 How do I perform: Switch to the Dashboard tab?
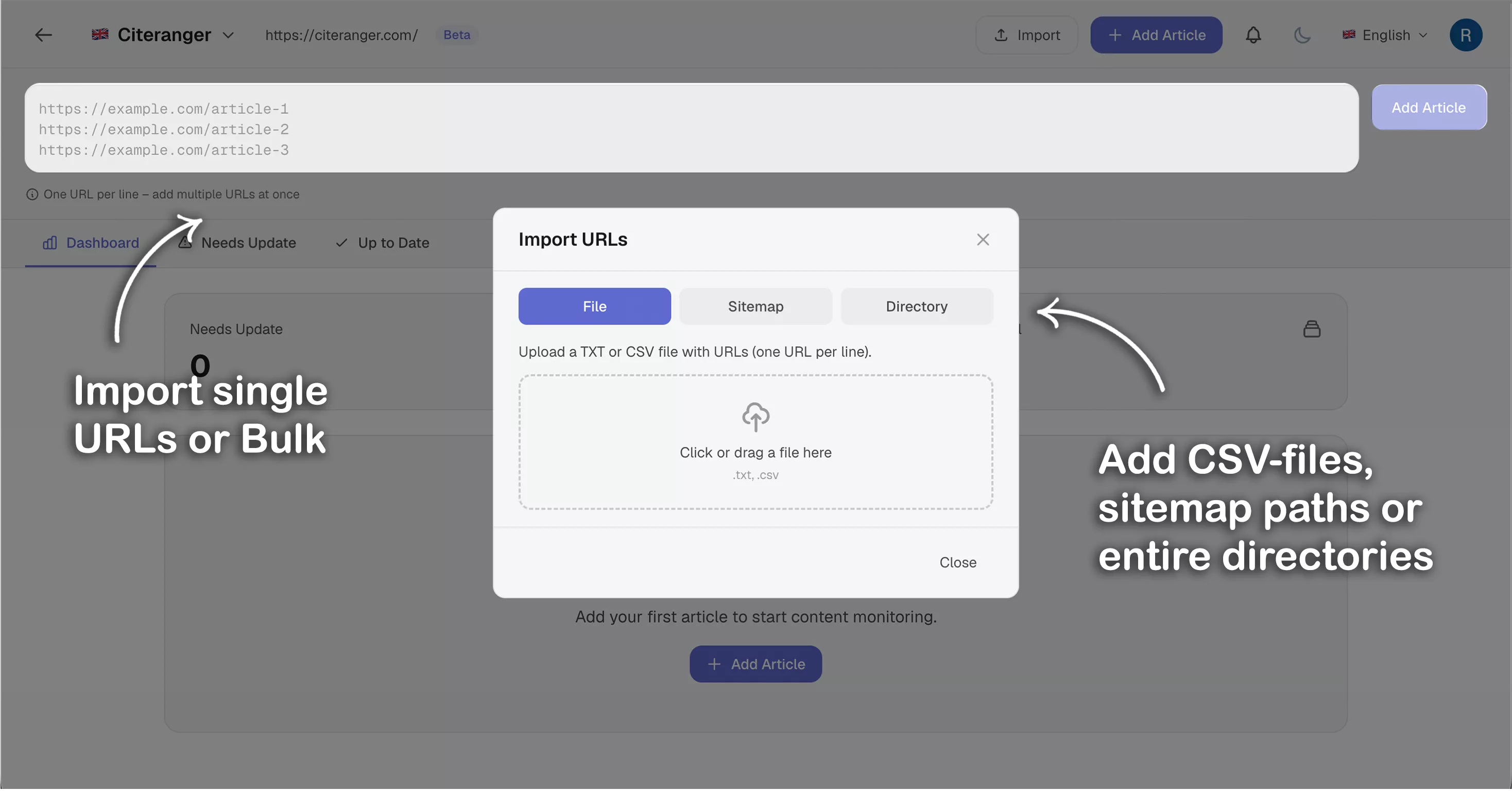[91, 243]
